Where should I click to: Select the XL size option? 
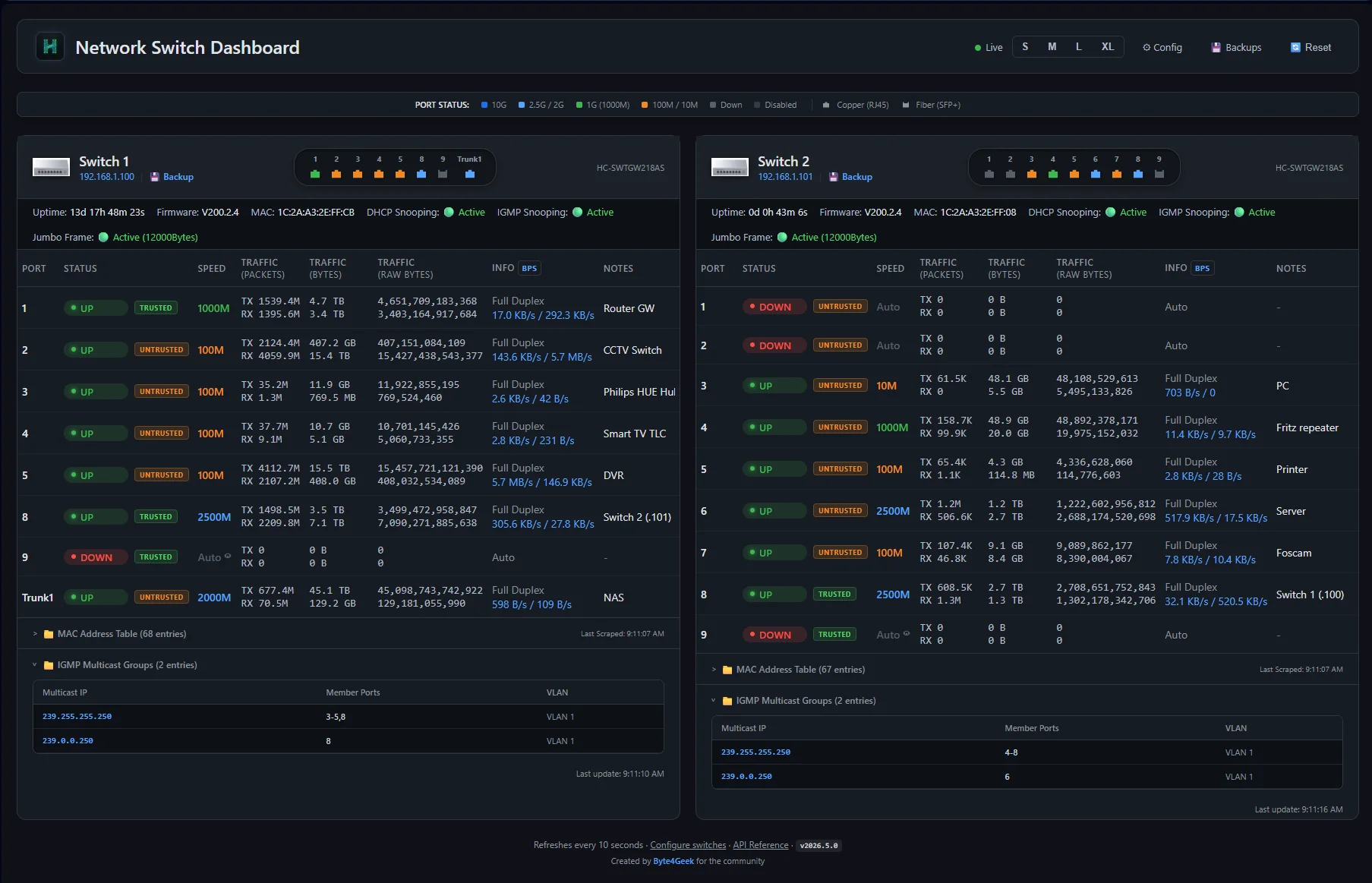(1108, 47)
